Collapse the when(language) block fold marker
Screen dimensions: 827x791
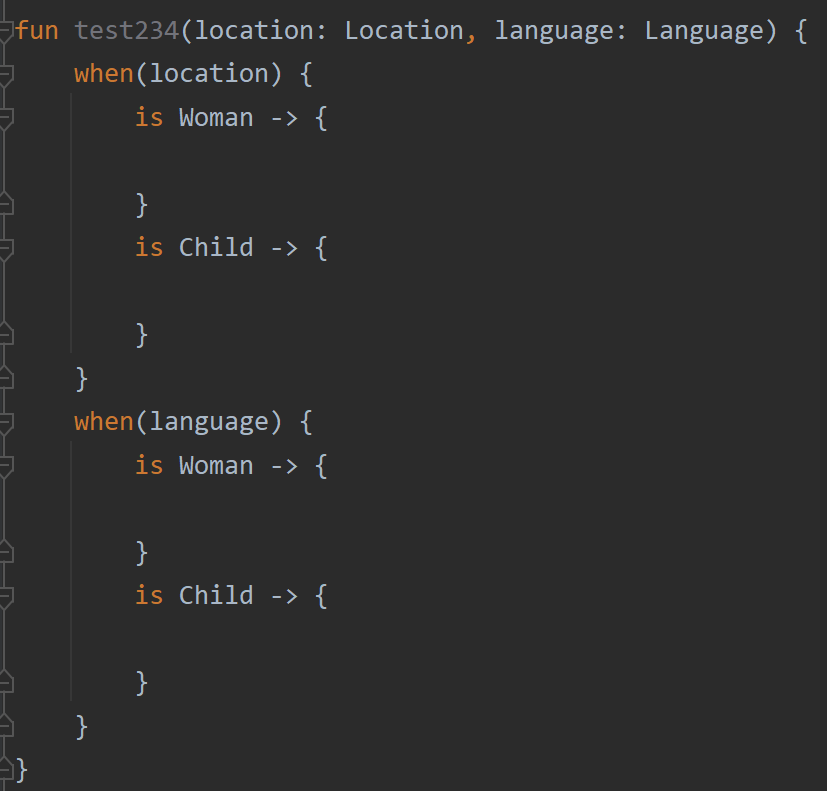(x=5, y=423)
